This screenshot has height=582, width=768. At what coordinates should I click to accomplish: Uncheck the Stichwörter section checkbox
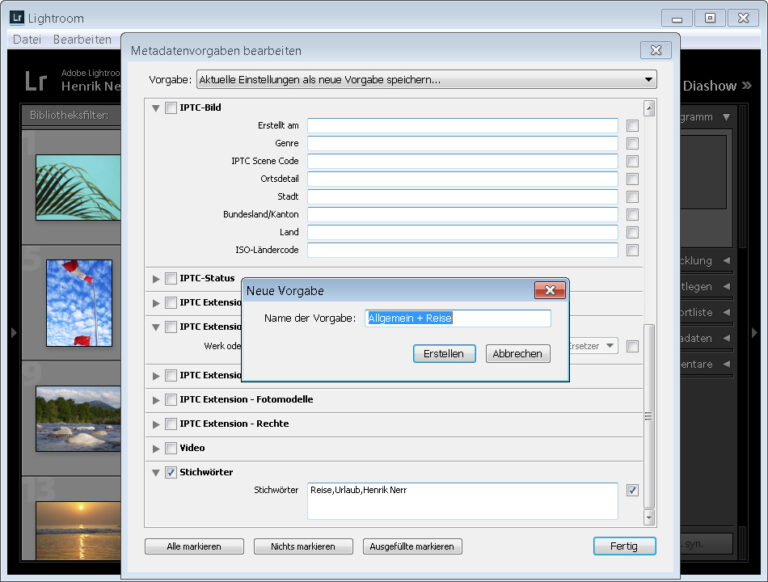click(171, 472)
